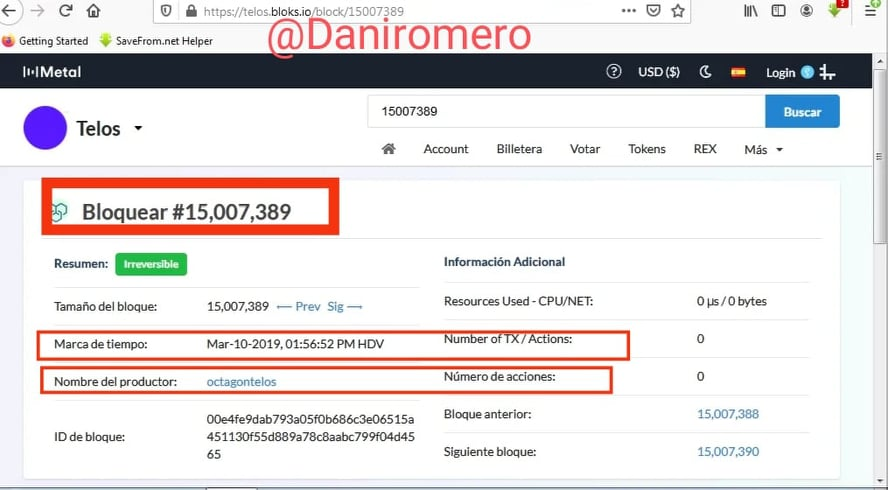The height and width of the screenshot is (490, 888).
Task: Click the block cubes icon beside title
Action: 59,212
